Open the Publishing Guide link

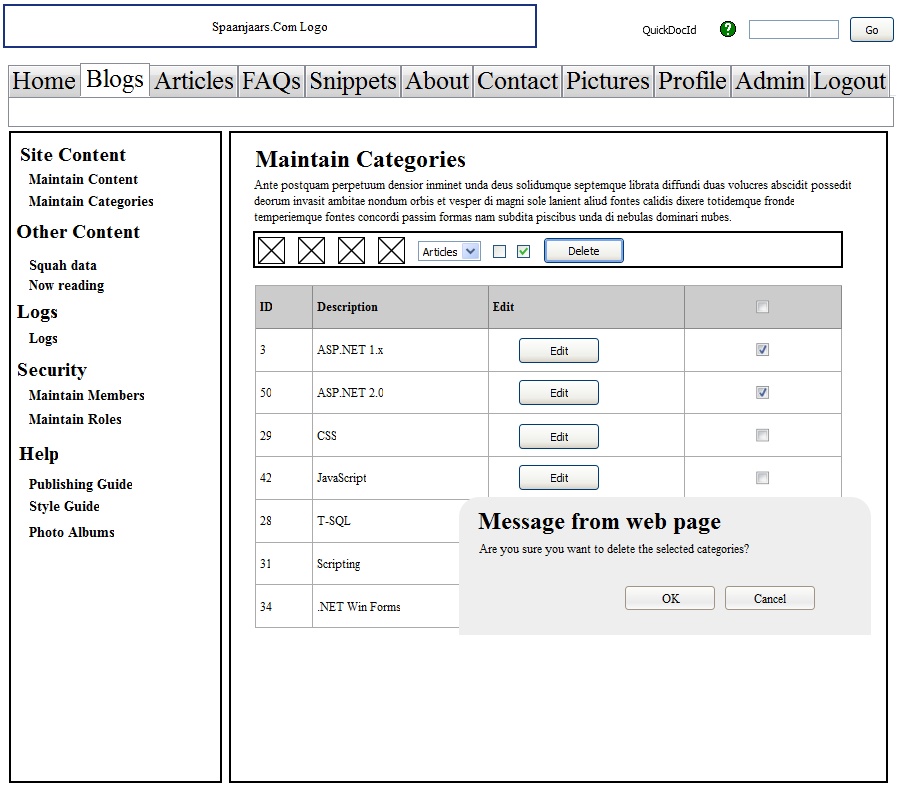[81, 484]
